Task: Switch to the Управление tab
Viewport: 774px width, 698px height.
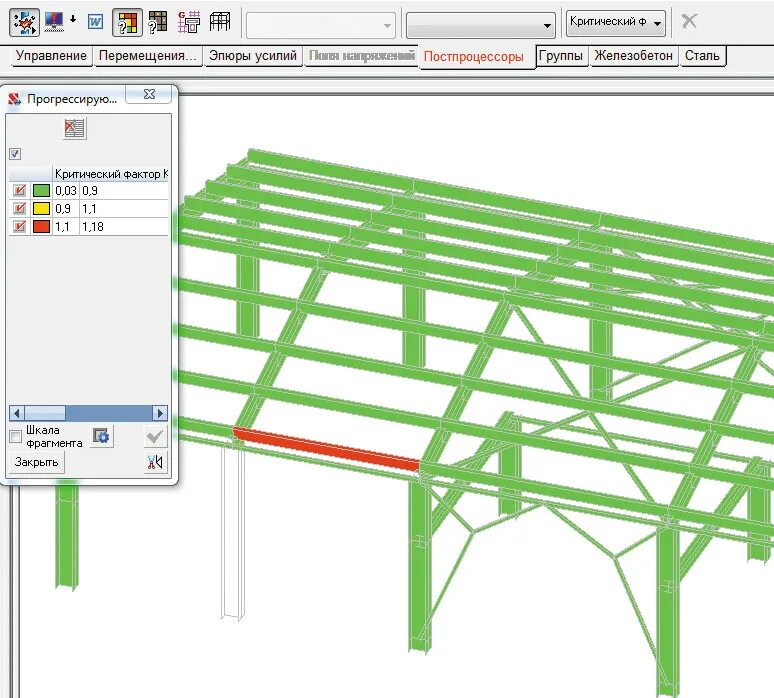Action: click(x=51, y=56)
